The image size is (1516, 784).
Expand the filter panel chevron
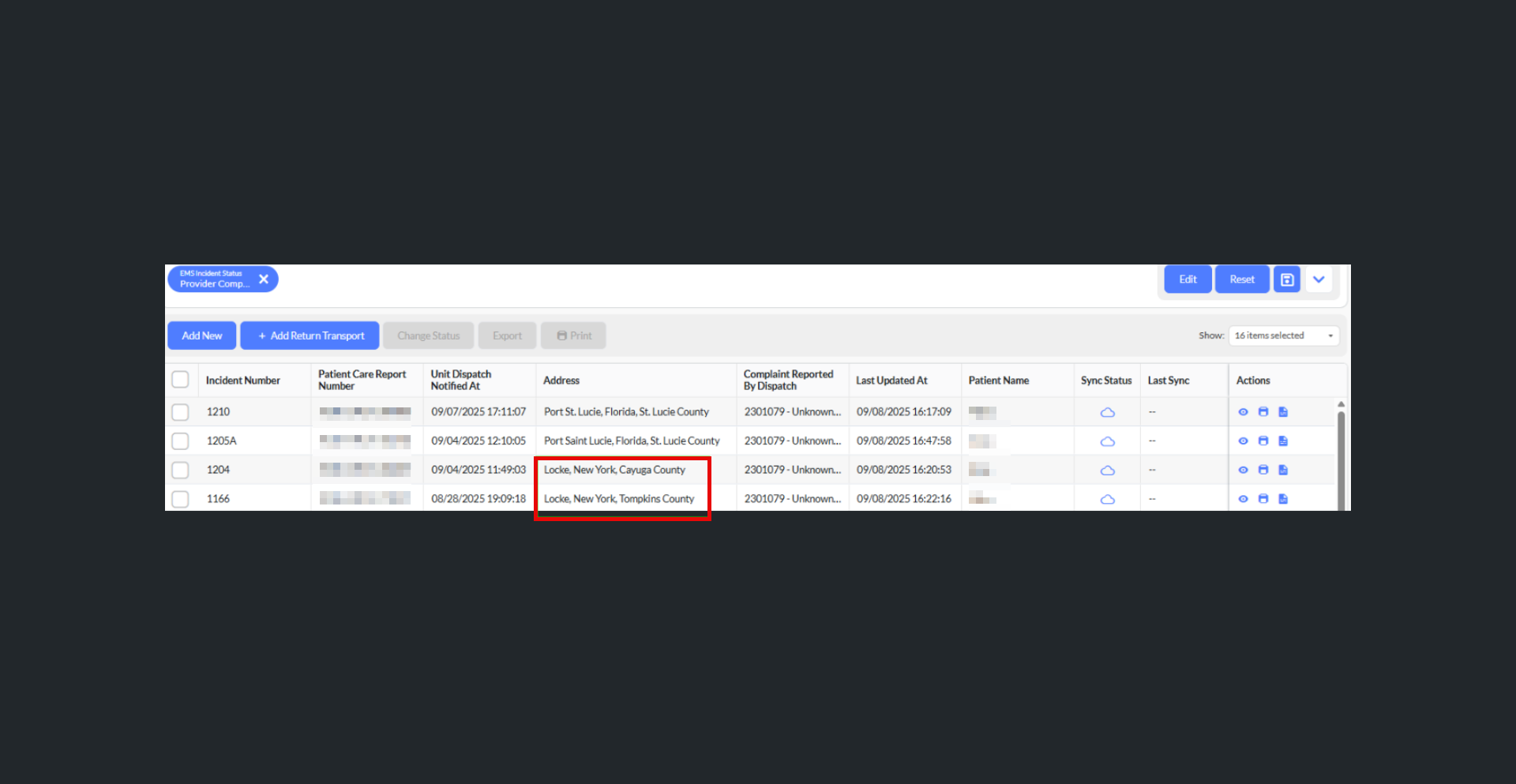pos(1319,279)
